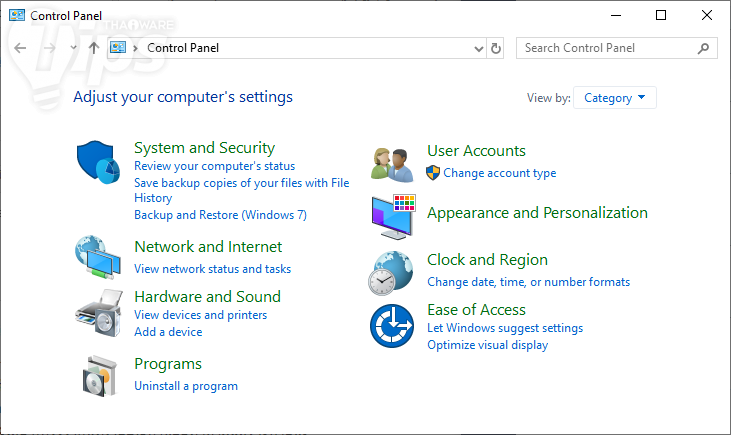
Task: Open the Ease of Access icon
Action: tap(391, 325)
